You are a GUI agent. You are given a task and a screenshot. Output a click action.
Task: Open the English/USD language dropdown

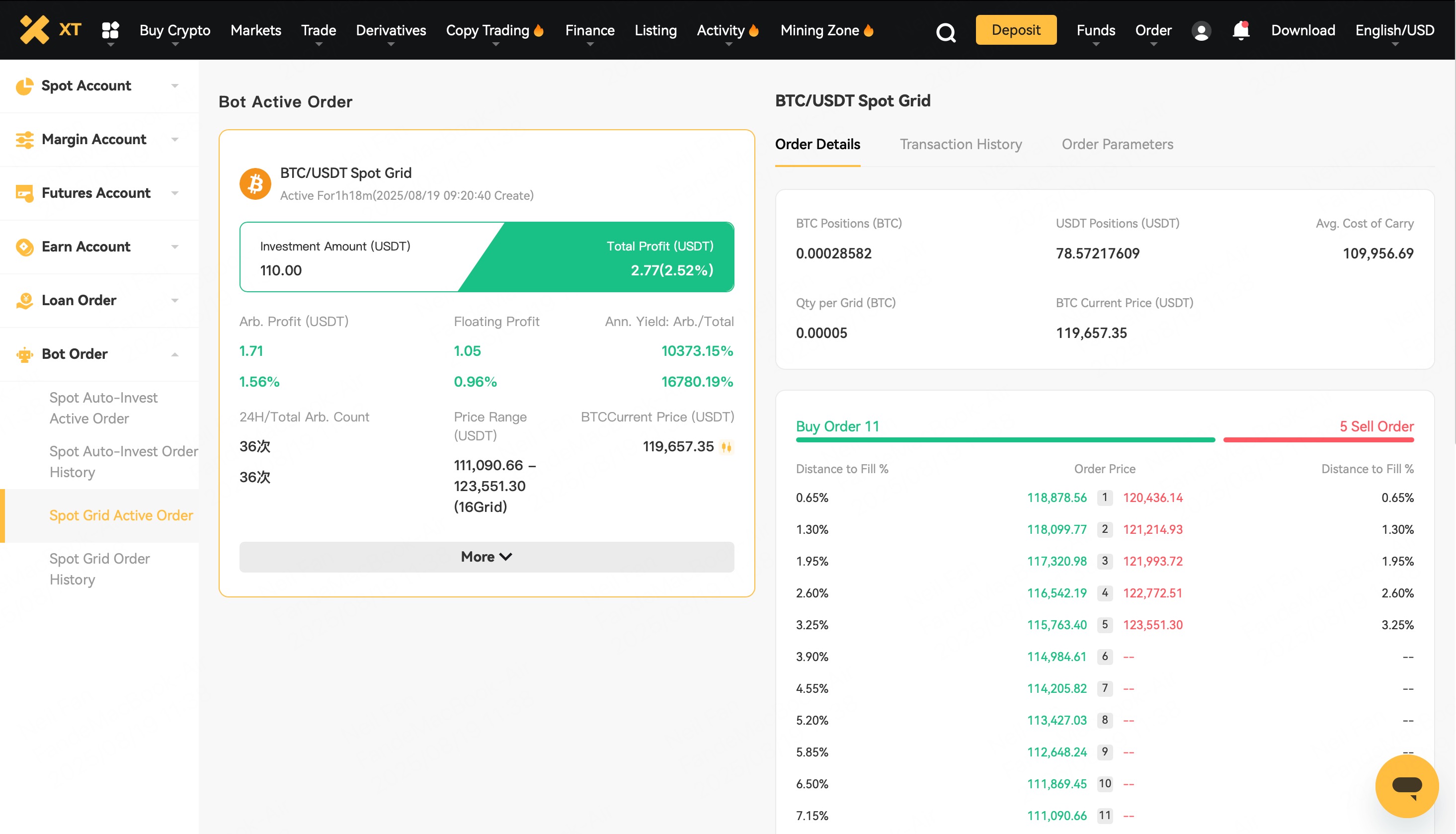[1394, 30]
